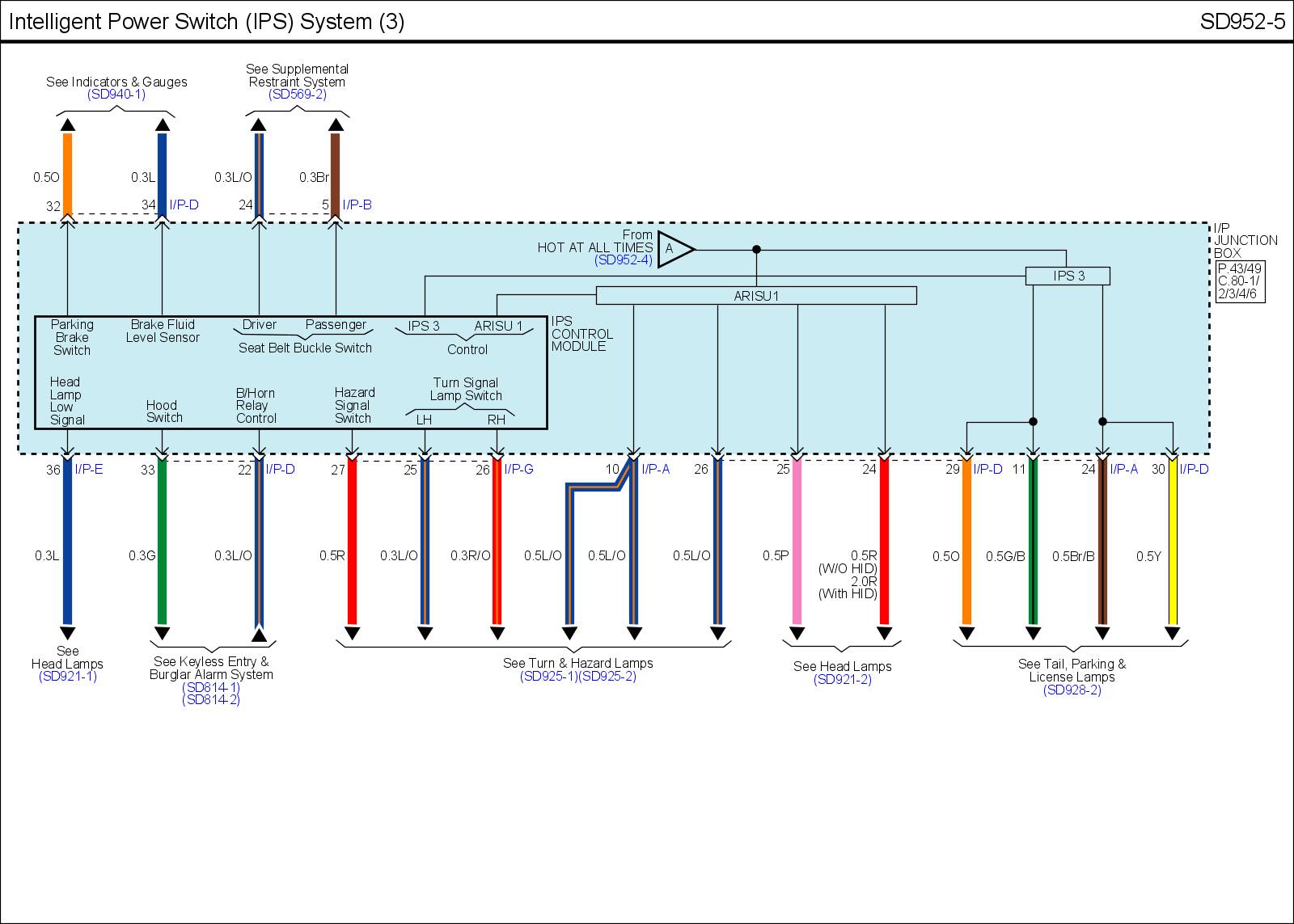Click the See Tail, Parking & License Lamps text
Viewport: 1294px width, 924px height.
[x=1072, y=671]
